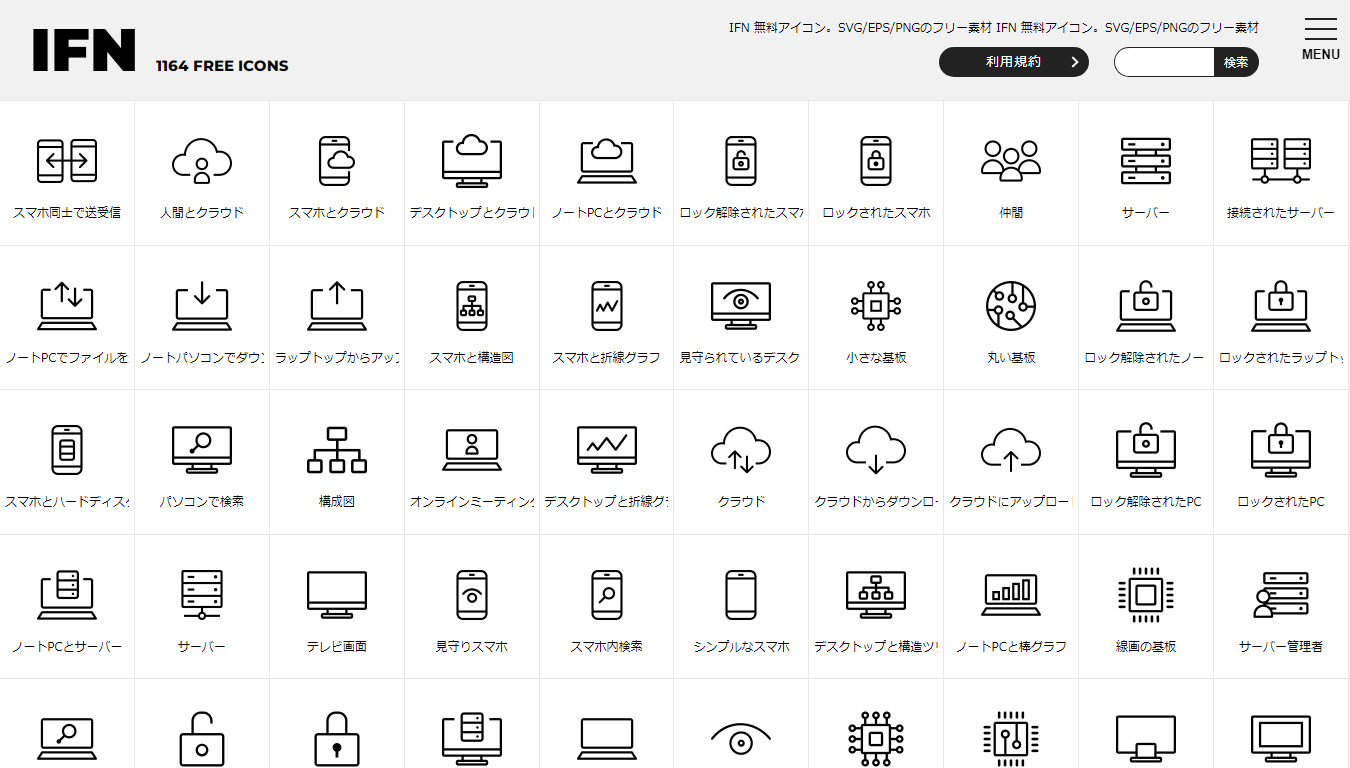The image size is (1350, 768).
Task: Choose the 小さな基板 chip icon
Action: coord(876,306)
